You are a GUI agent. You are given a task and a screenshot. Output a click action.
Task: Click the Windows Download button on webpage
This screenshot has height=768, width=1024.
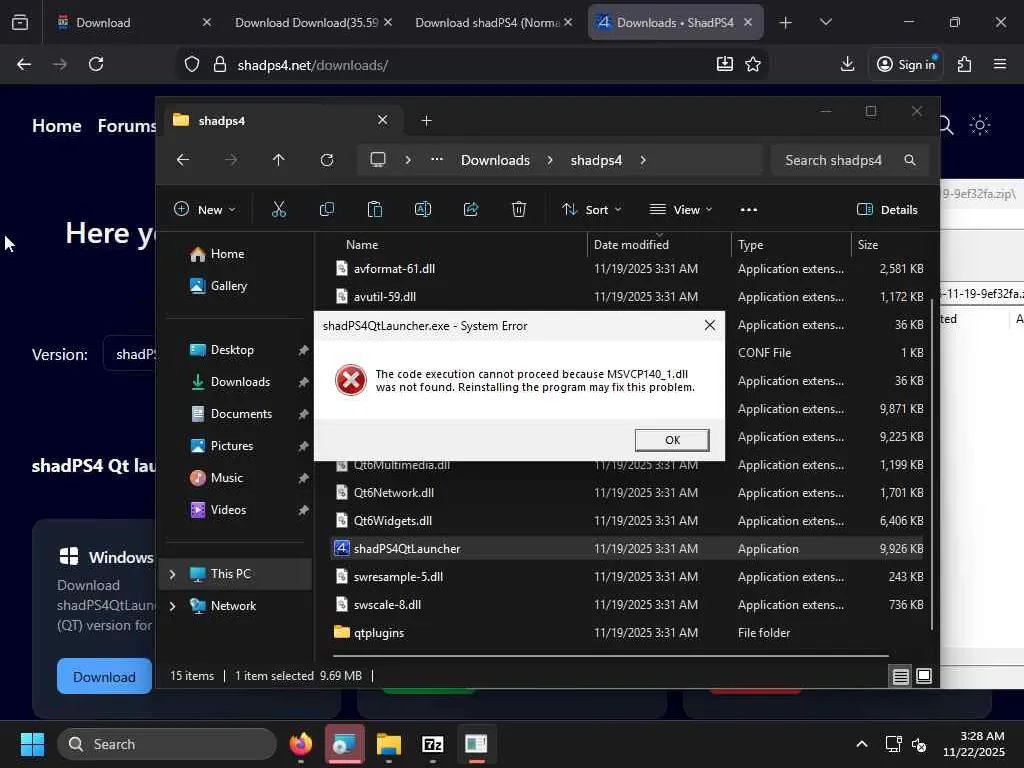coord(104,677)
